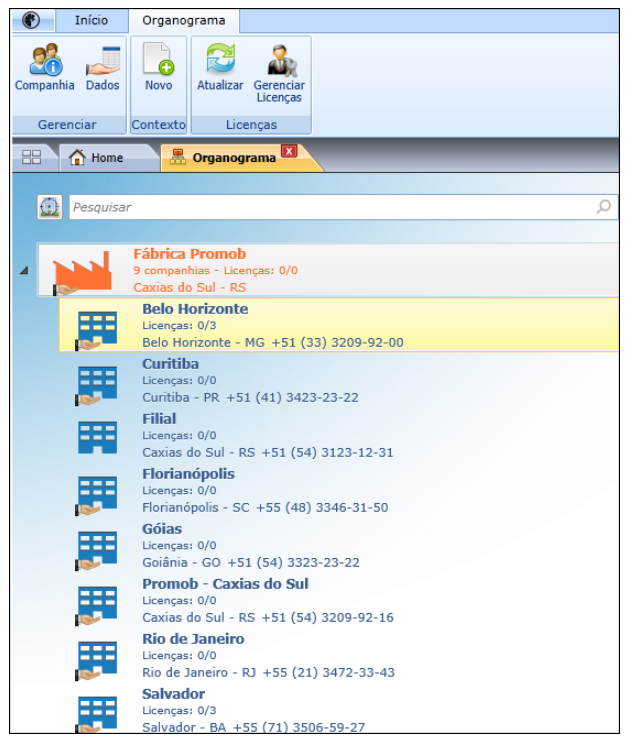Click 'Belo Horizonte - MG +51 (33) 3209-92-00'
Image resolution: width=642 pixels, height=742 pixels.
click(x=273, y=342)
